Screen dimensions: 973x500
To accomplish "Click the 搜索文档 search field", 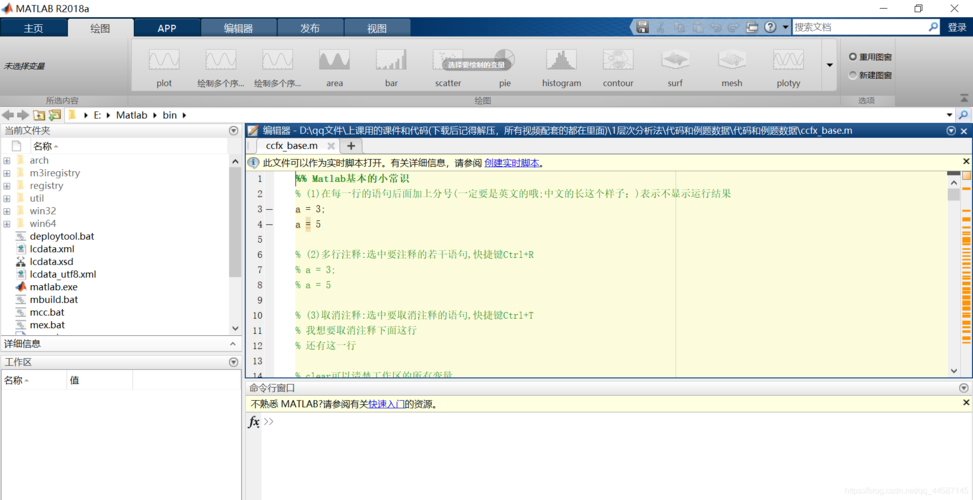I will coord(858,27).
